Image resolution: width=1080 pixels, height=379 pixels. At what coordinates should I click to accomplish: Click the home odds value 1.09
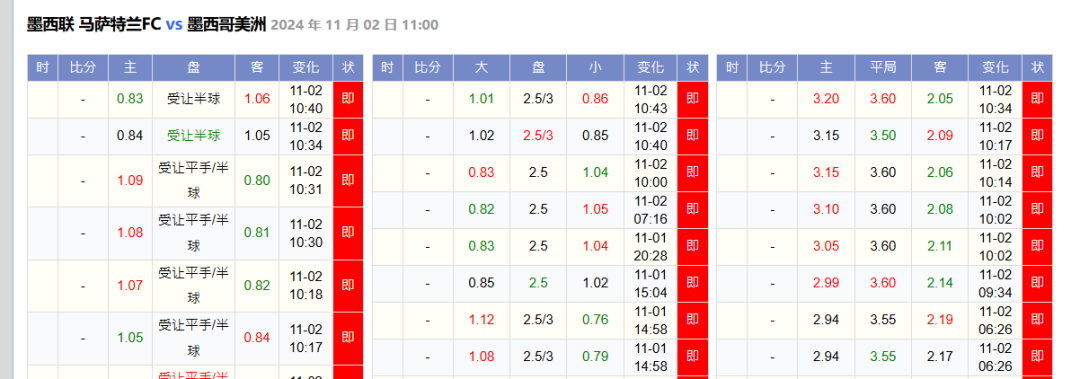130,181
